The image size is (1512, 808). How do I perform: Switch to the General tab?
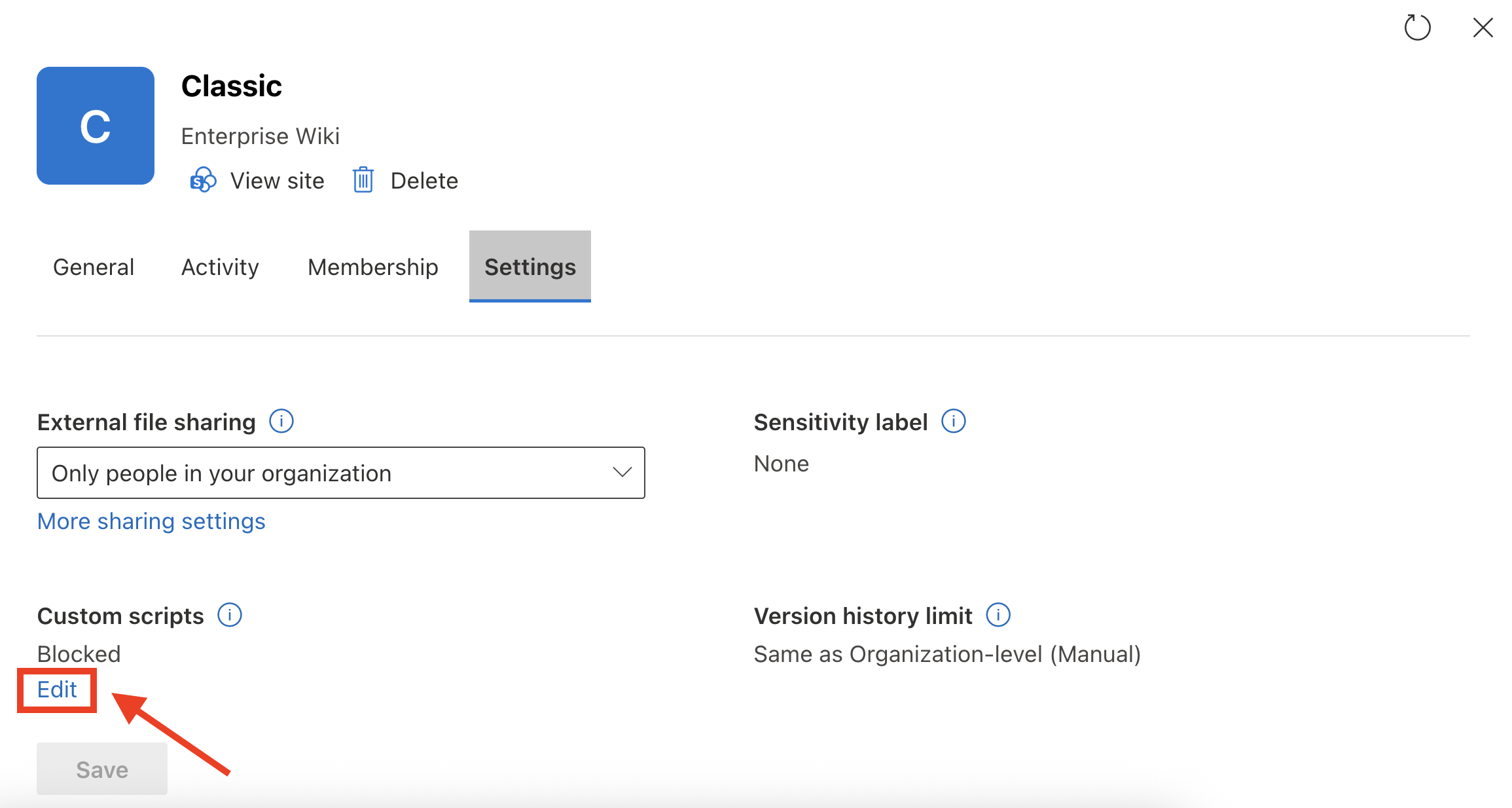[94, 267]
